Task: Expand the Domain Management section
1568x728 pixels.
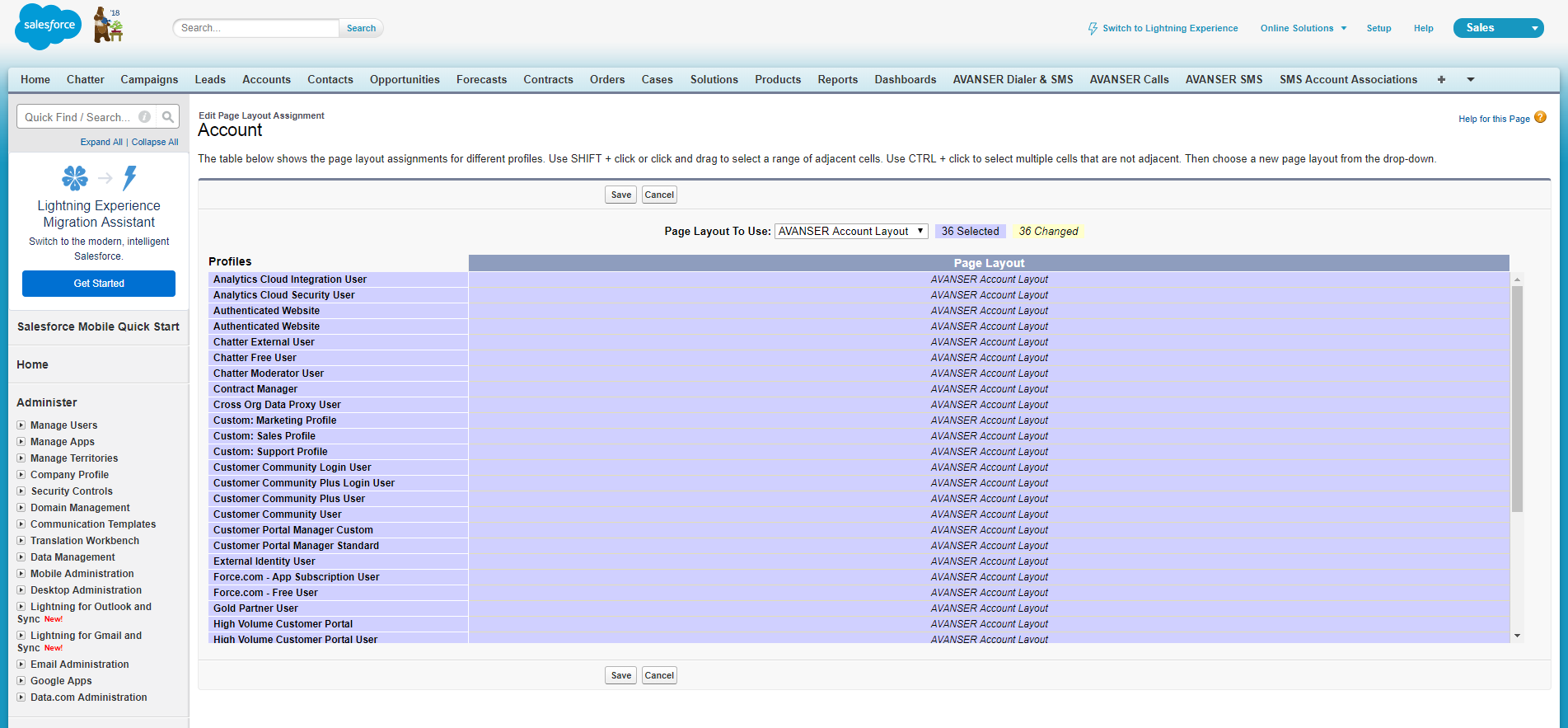Action: point(21,508)
